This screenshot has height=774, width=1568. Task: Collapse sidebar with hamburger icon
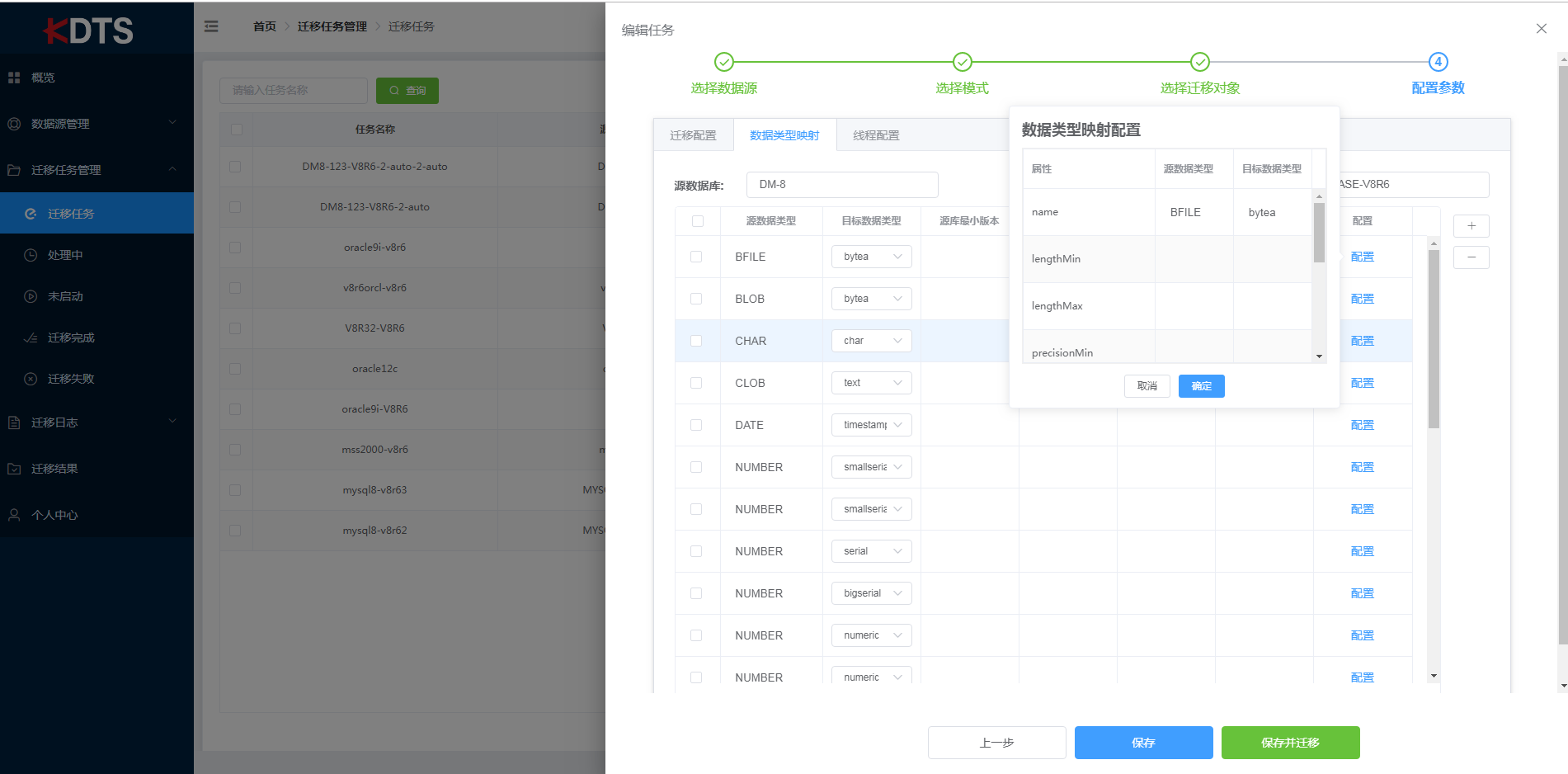click(x=211, y=26)
